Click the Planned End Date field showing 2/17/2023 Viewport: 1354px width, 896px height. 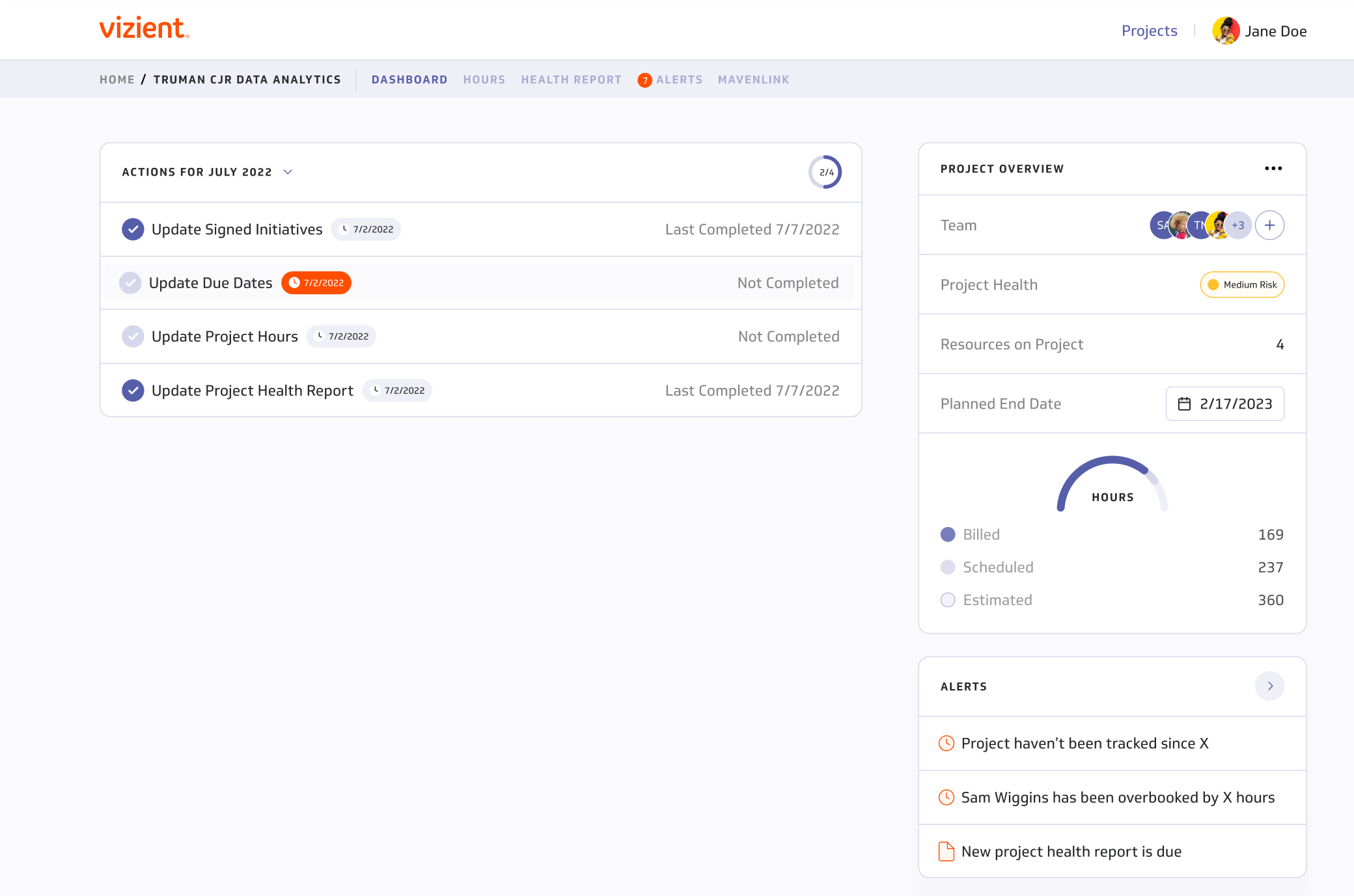coord(1224,403)
